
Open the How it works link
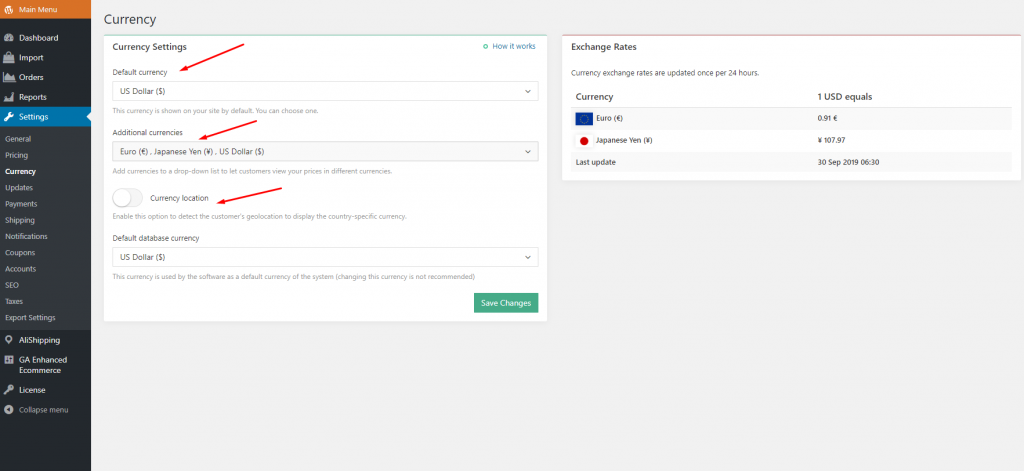coord(513,47)
